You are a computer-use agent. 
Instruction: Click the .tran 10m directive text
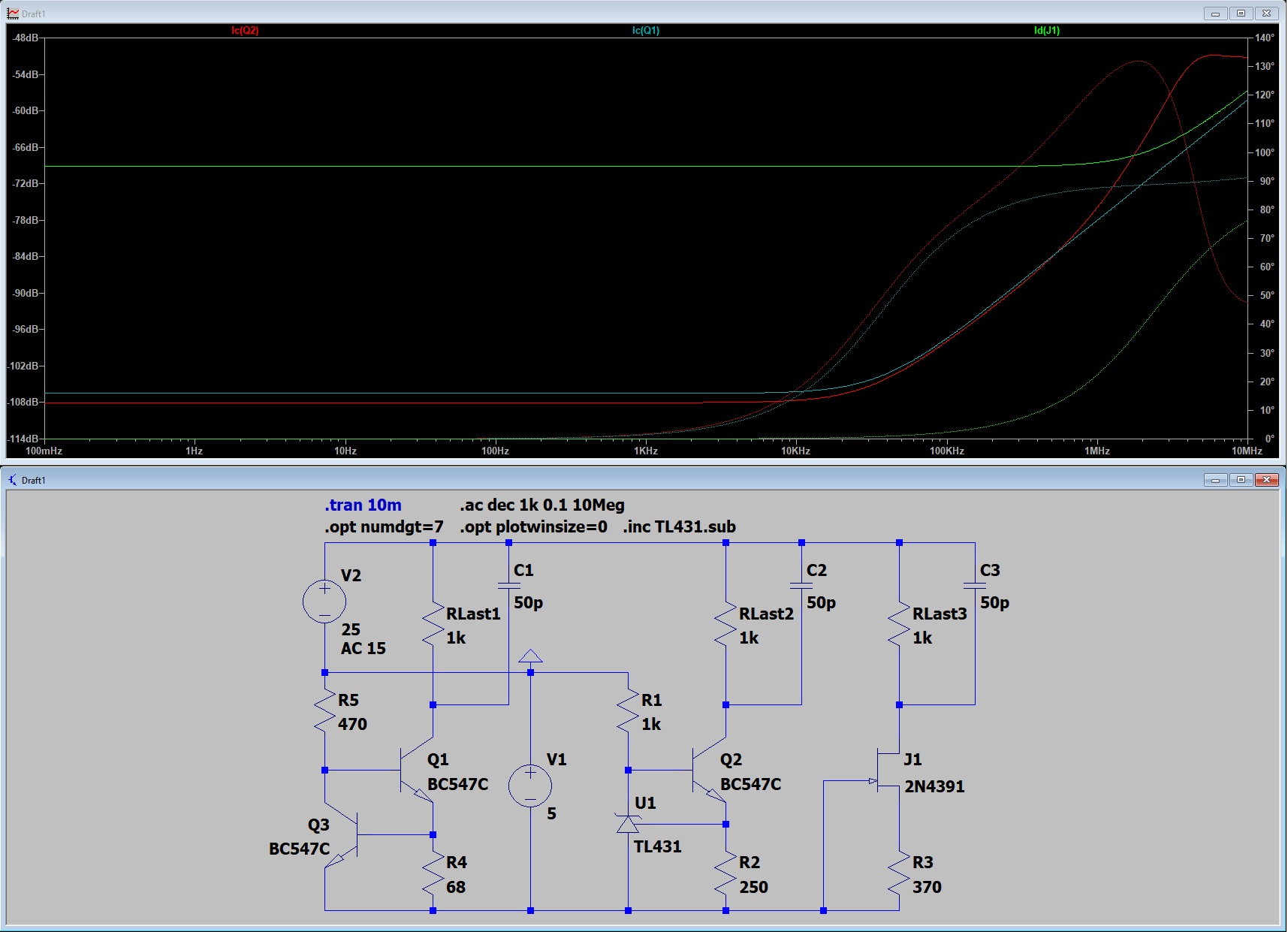point(363,505)
